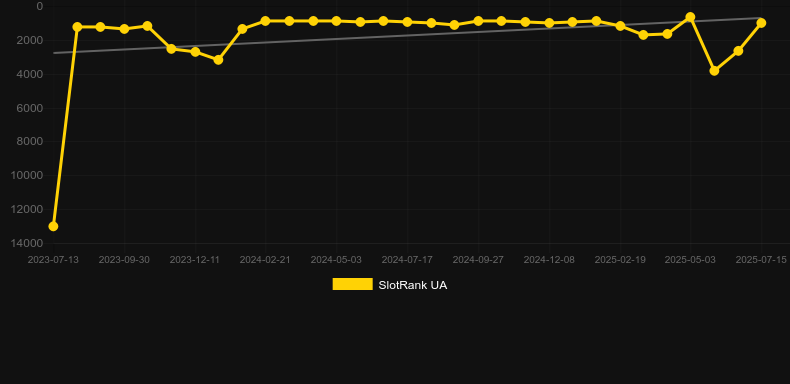
Task: Click the x-axis label 2024-05-03
Action: (336, 260)
